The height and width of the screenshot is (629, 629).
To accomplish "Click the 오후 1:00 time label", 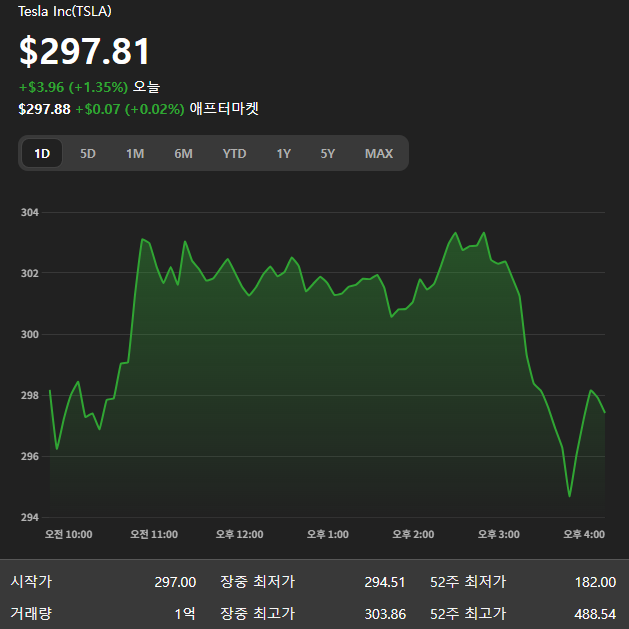I will tap(328, 534).
